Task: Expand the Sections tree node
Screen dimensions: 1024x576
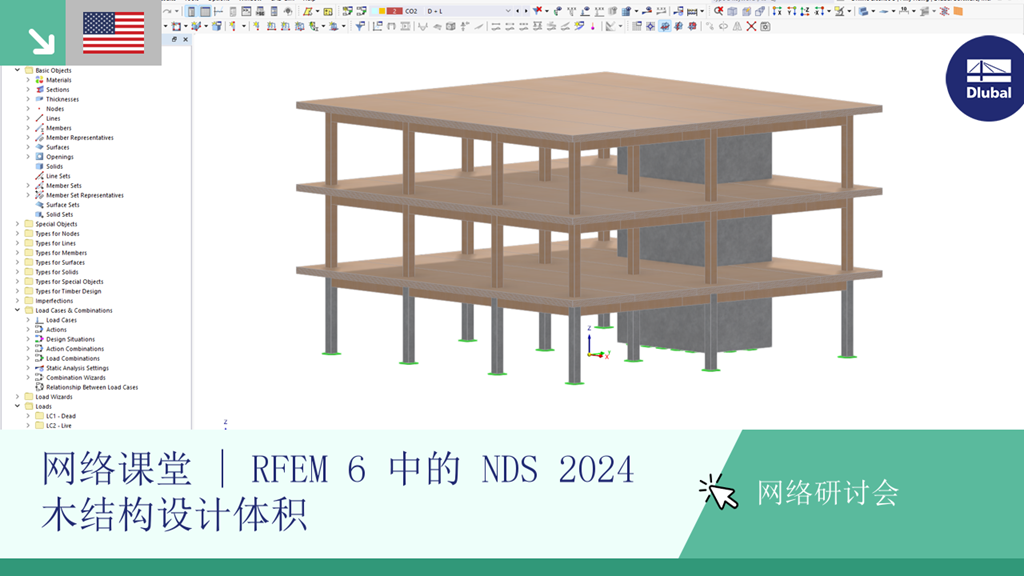Action: pos(28,89)
